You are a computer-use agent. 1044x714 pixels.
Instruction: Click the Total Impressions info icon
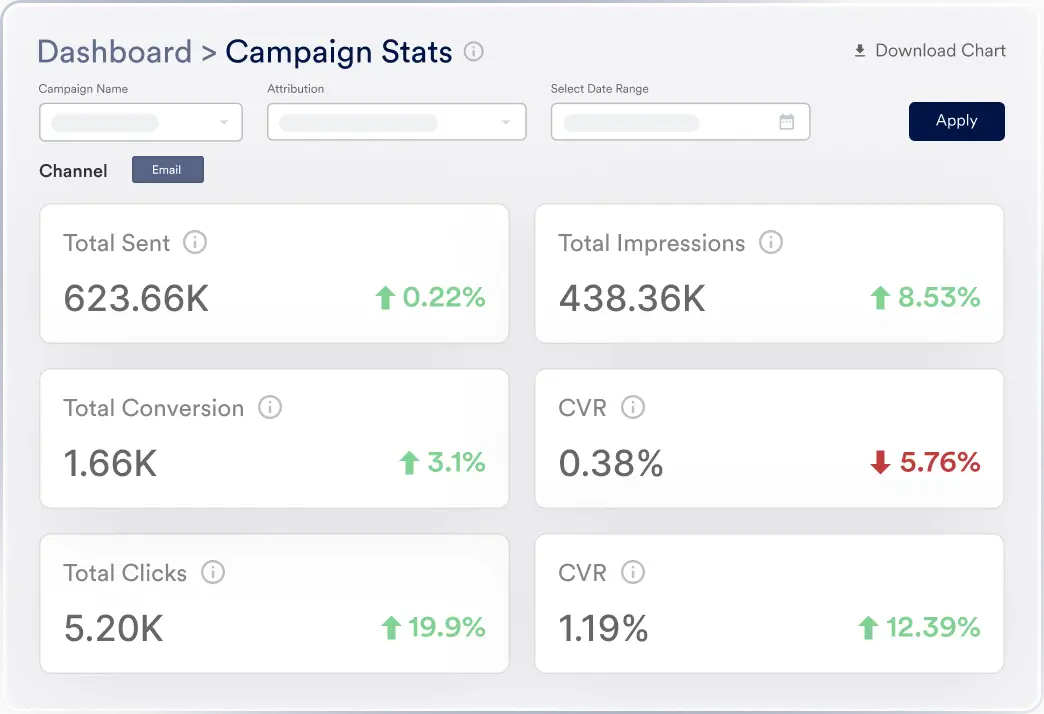(770, 242)
